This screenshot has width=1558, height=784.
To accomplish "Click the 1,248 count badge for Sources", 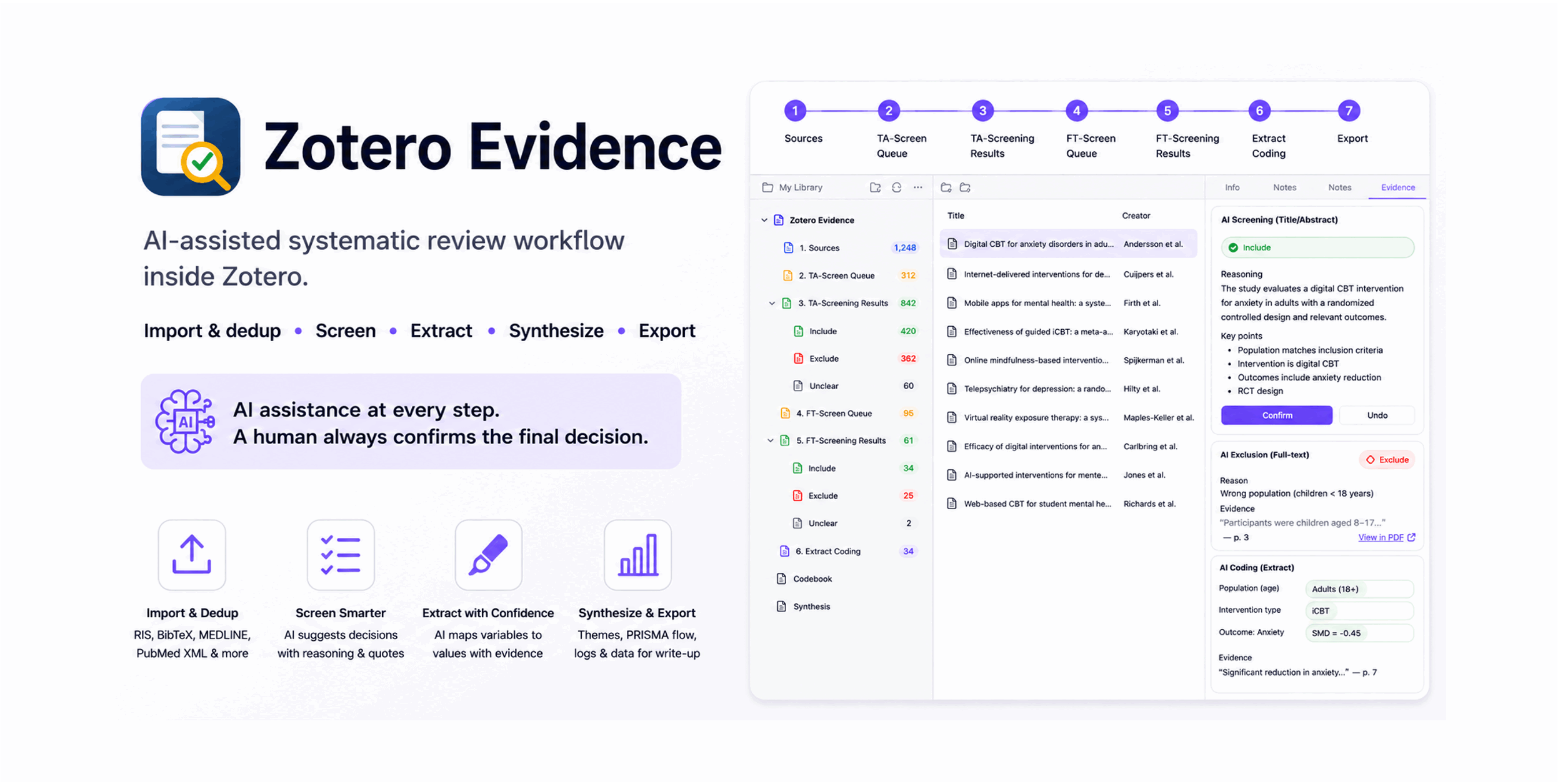I will pyautogui.click(x=904, y=248).
